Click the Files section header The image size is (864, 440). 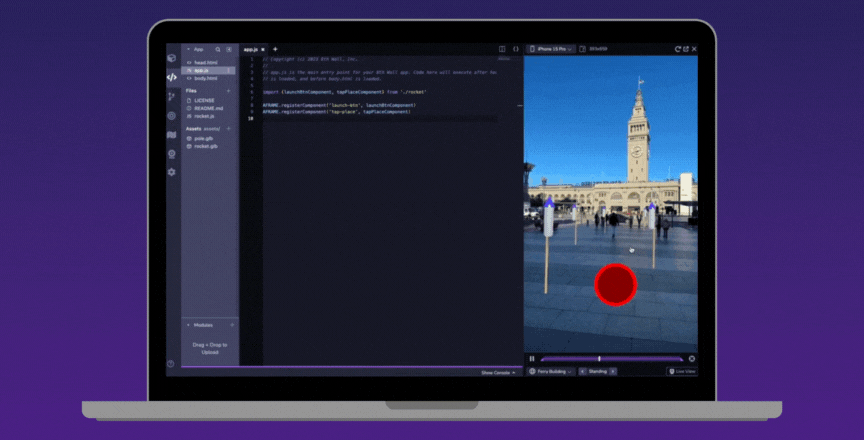[x=192, y=91]
